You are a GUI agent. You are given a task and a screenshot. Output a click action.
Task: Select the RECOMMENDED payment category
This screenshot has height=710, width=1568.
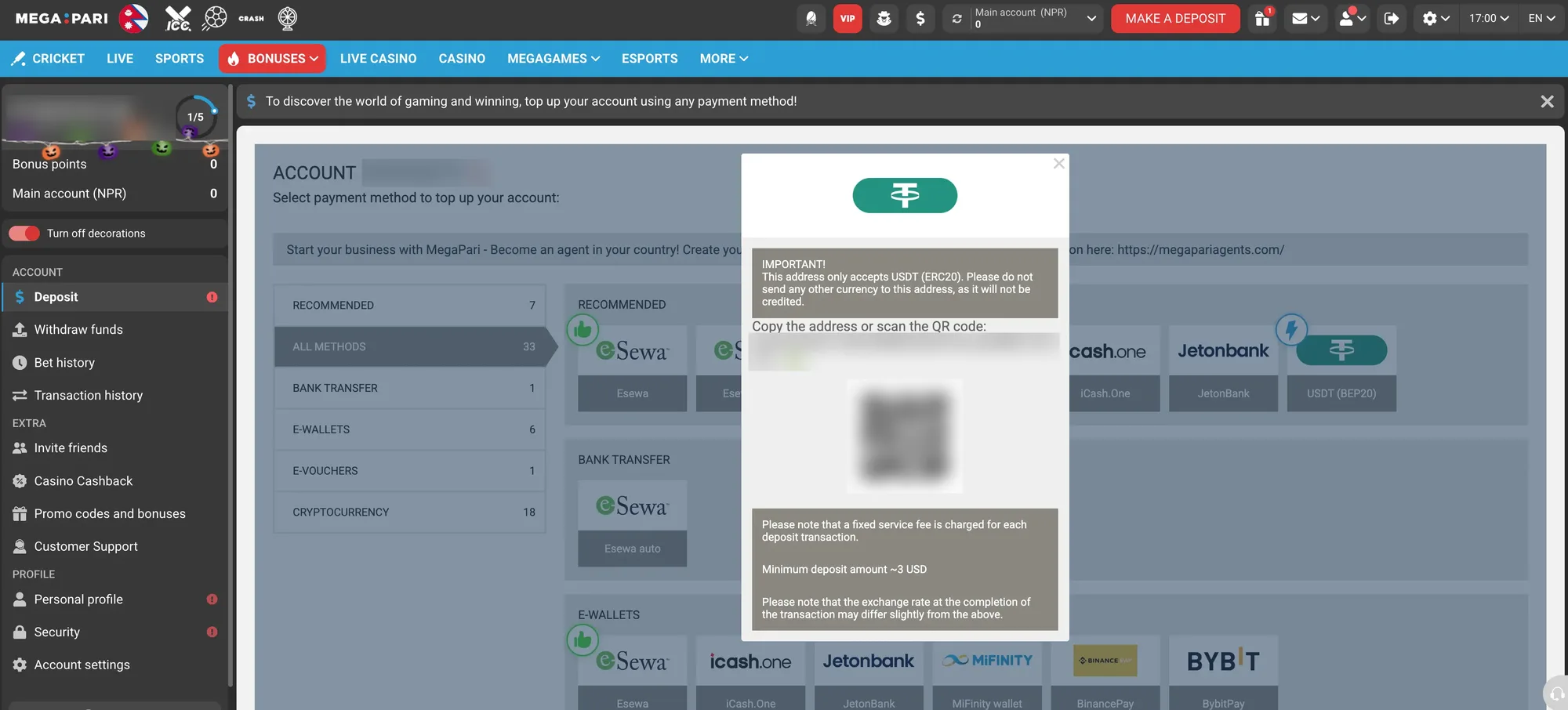(x=409, y=306)
